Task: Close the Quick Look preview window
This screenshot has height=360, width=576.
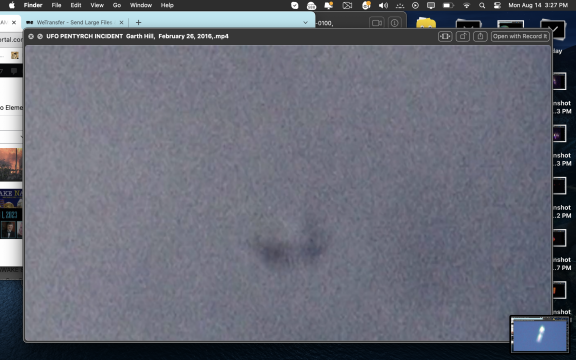Action: (31, 36)
